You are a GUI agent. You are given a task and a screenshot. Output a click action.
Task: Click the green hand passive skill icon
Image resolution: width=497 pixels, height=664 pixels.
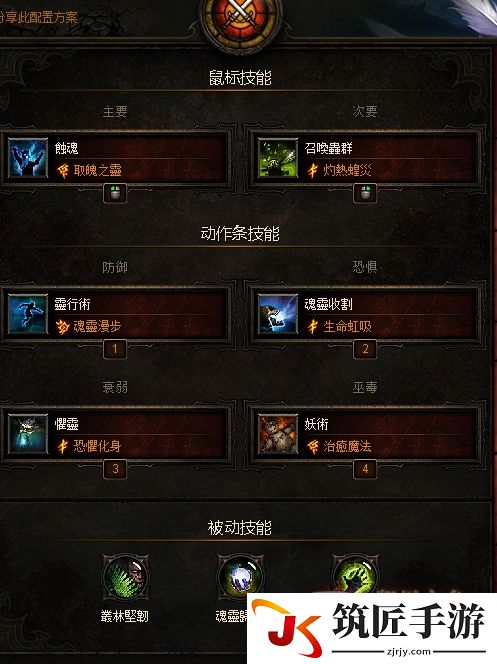click(355, 575)
